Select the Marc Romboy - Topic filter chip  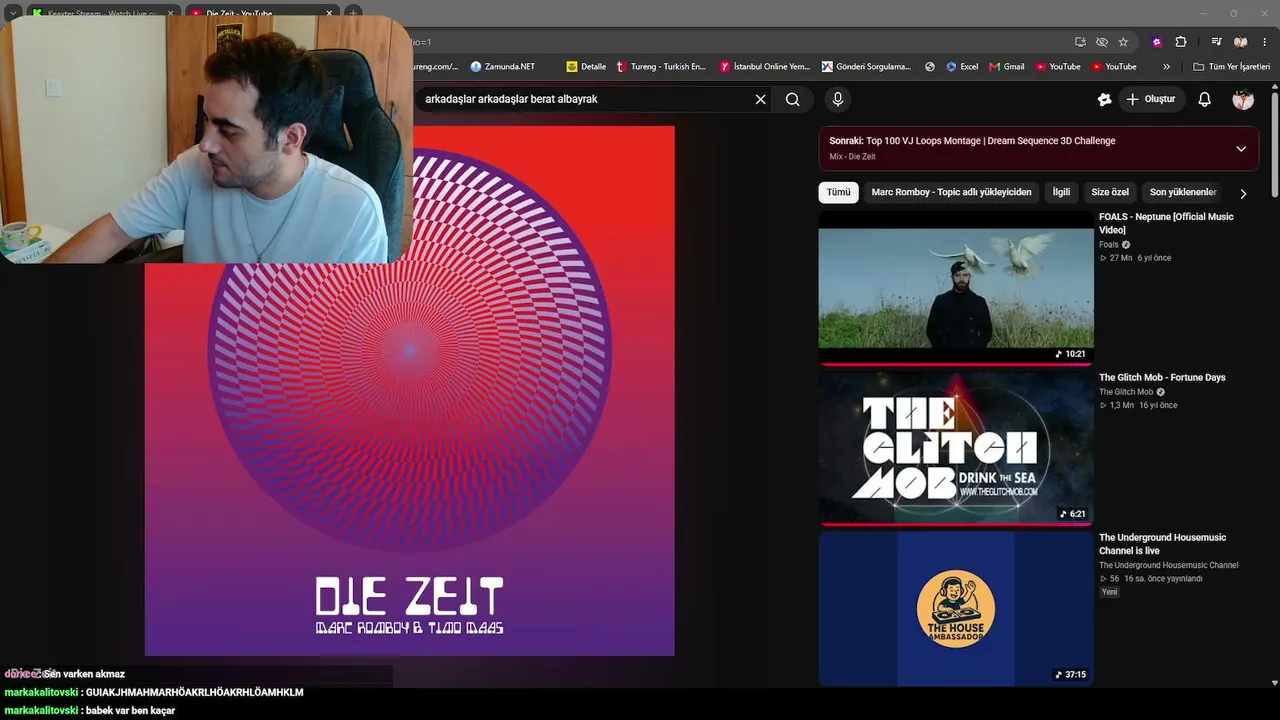pos(951,192)
